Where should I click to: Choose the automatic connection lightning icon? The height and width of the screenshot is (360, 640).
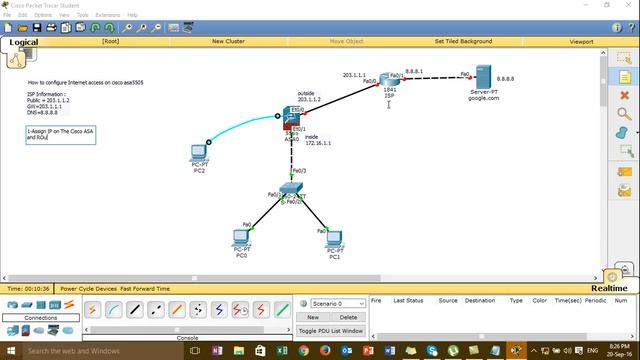click(x=93, y=310)
